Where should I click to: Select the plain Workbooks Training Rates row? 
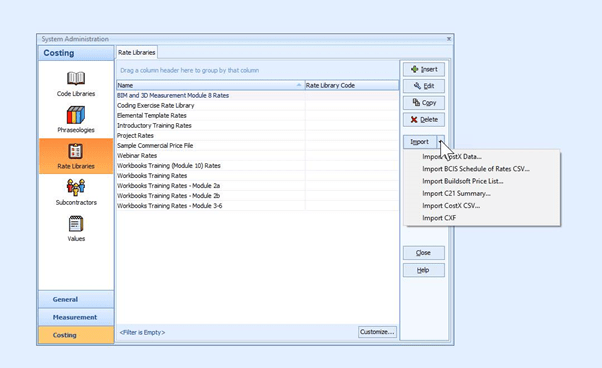tap(257, 176)
